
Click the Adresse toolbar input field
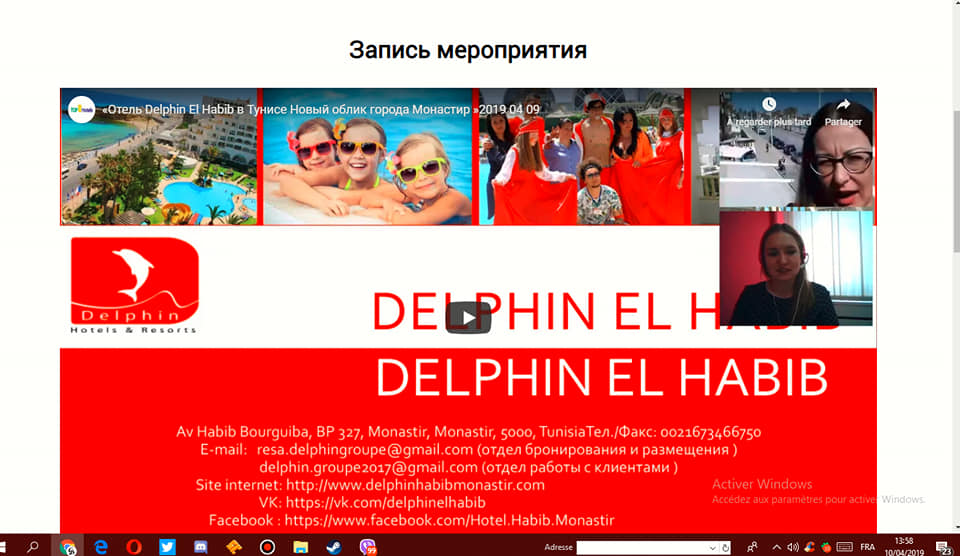click(642, 547)
